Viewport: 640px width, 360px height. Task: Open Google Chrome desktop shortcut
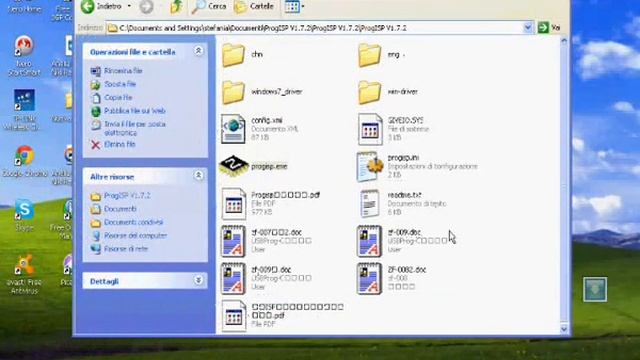click(24, 161)
